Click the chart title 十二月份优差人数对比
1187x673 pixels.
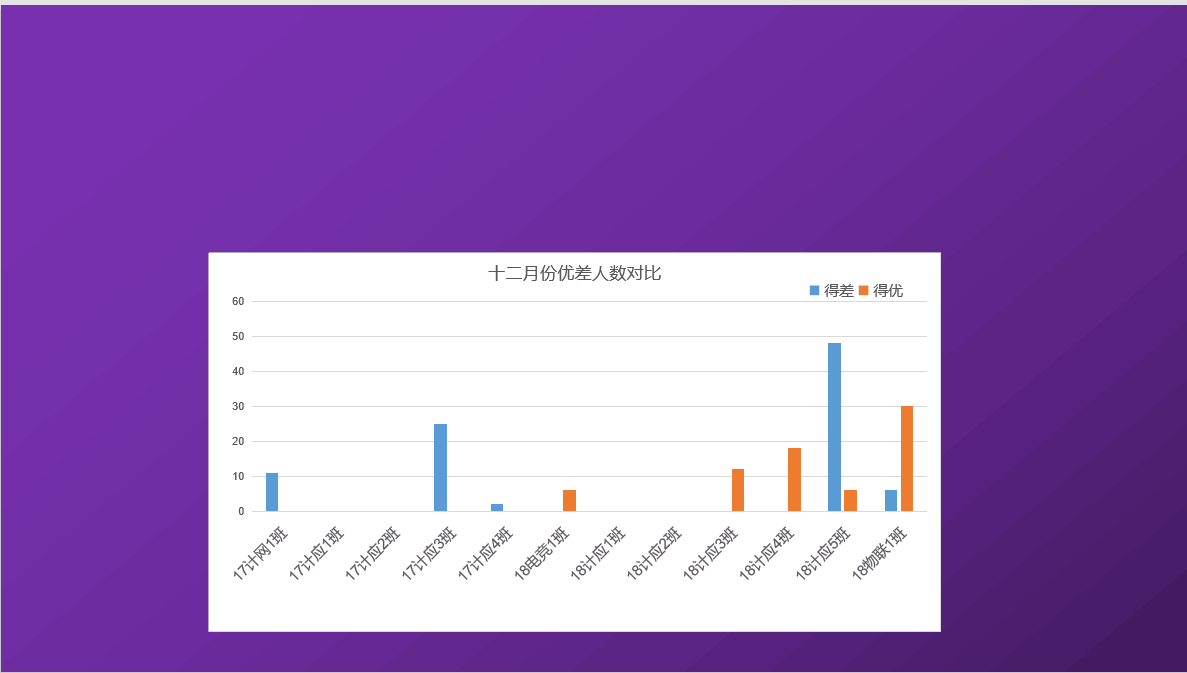click(x=574, y=273)
